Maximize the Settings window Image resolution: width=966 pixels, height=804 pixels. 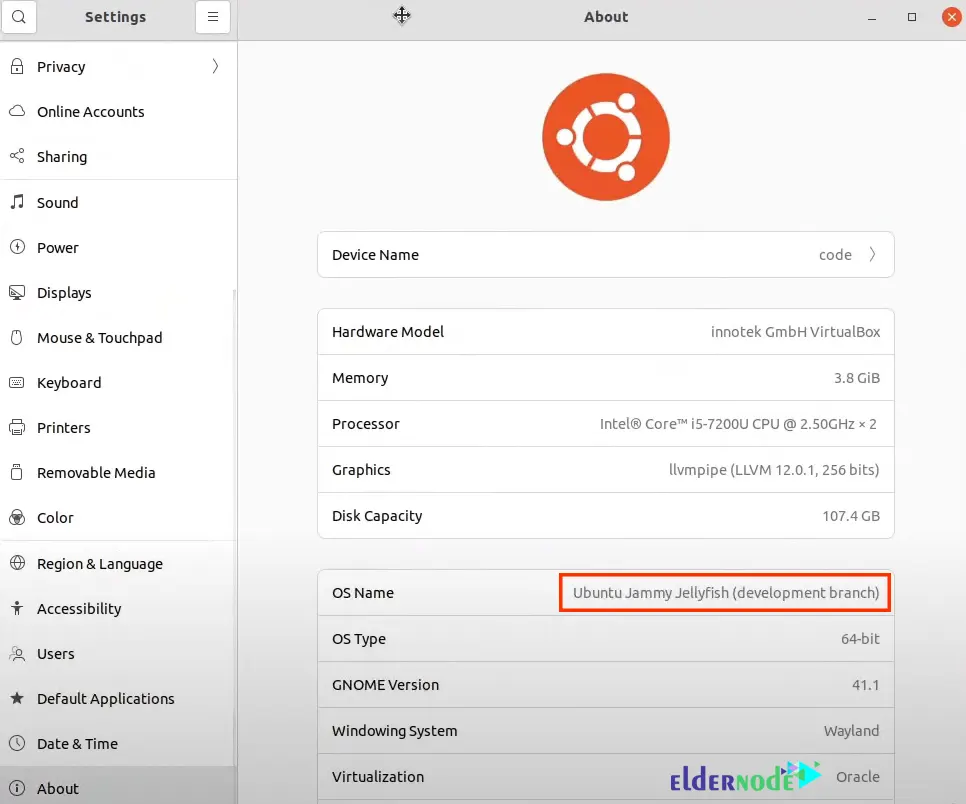(912, 17)
